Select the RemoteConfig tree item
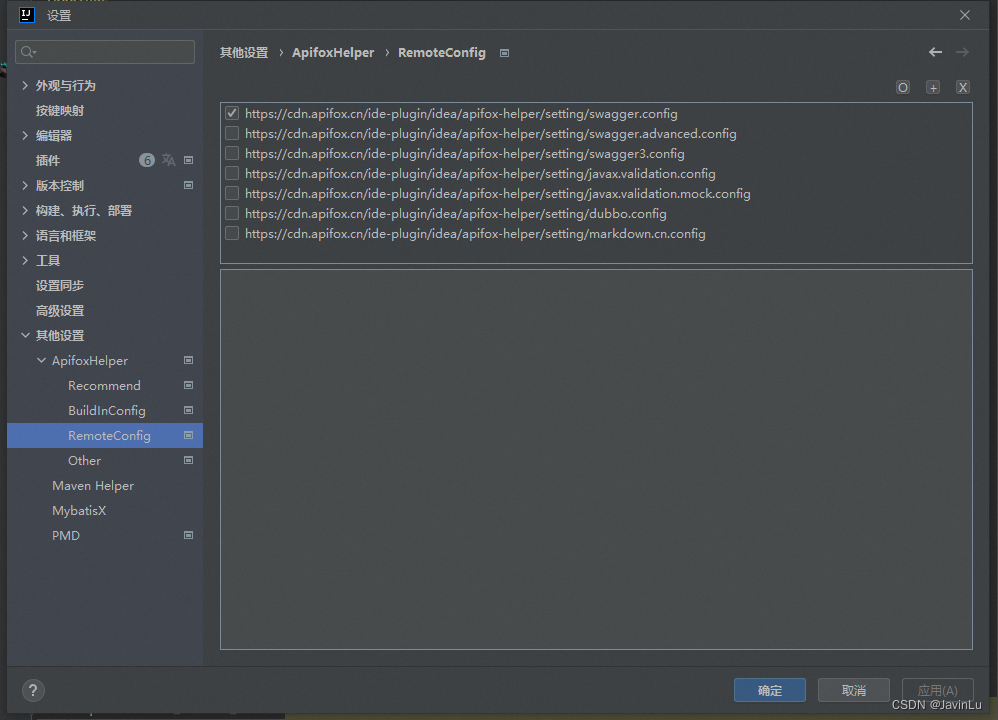Viewport: 998px width, 720px height. tap(105, 435)
